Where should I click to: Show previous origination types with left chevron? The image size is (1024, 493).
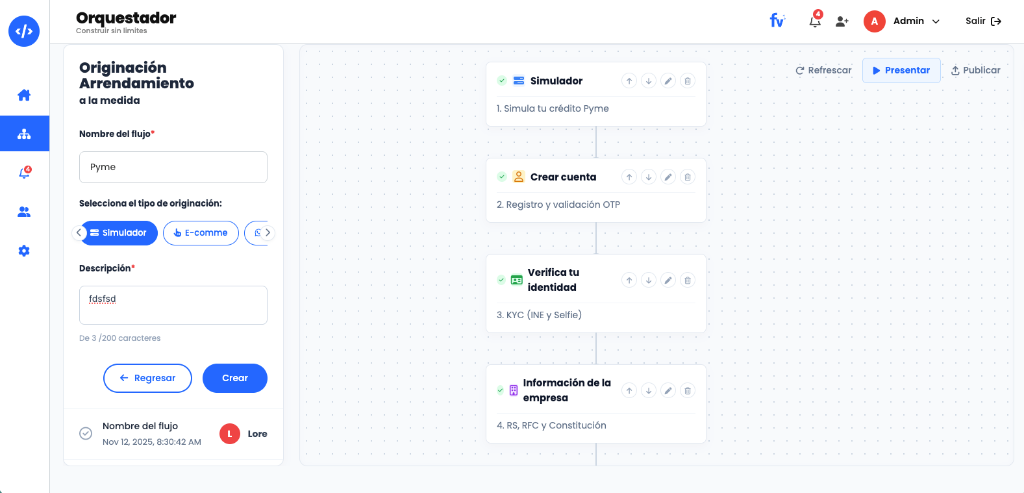pyautogui.click(x=79, y=232)
